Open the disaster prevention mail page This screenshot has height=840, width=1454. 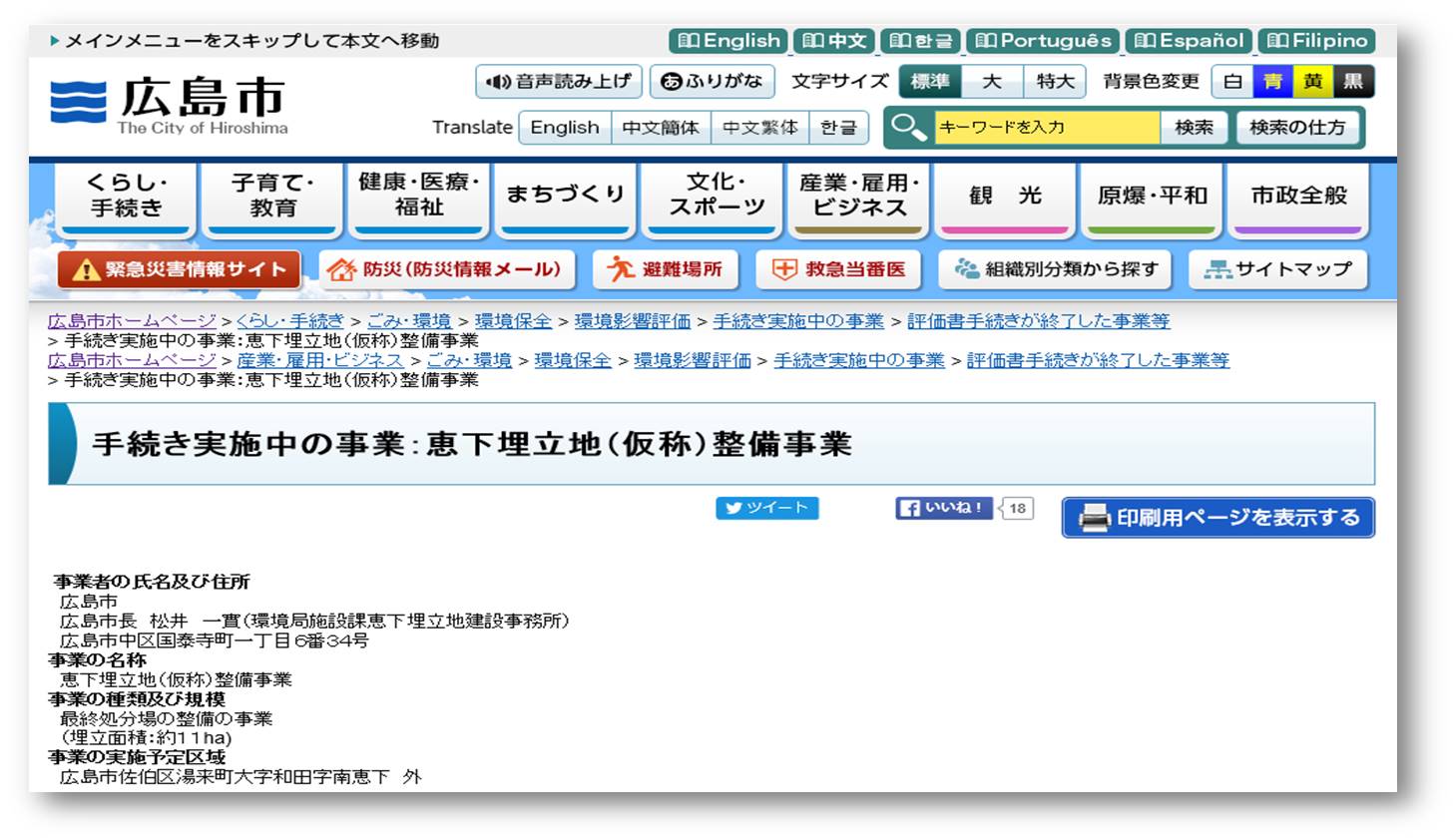point(447,269)
